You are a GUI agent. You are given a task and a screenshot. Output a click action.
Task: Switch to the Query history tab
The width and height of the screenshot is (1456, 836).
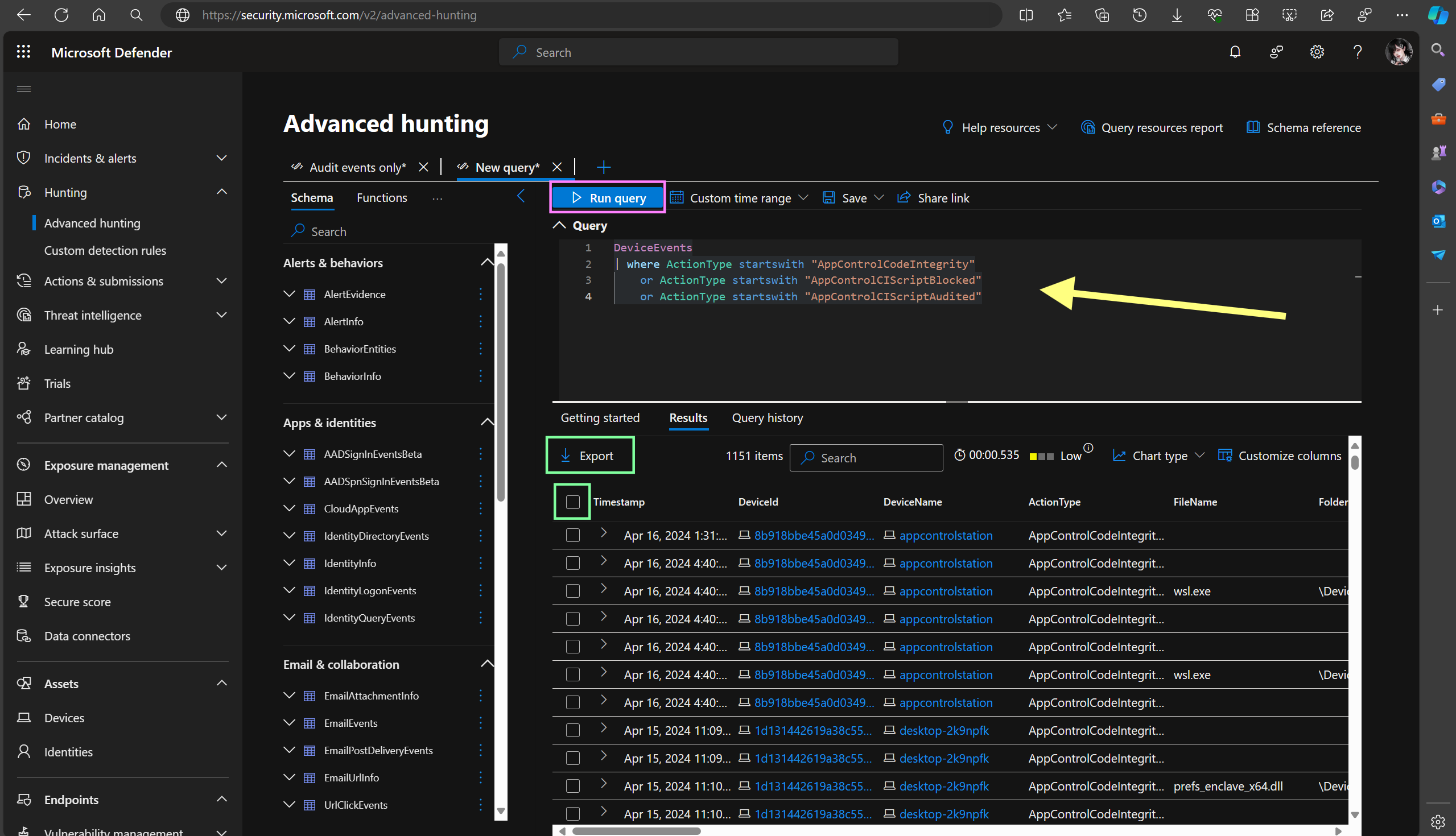[767, 418]
